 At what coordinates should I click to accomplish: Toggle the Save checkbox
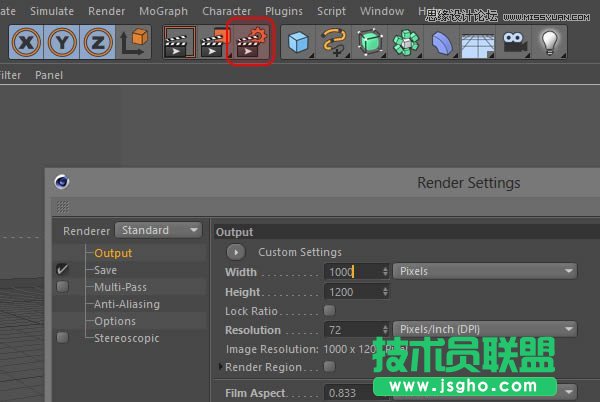pyautogui.click(x=63, y=270)
